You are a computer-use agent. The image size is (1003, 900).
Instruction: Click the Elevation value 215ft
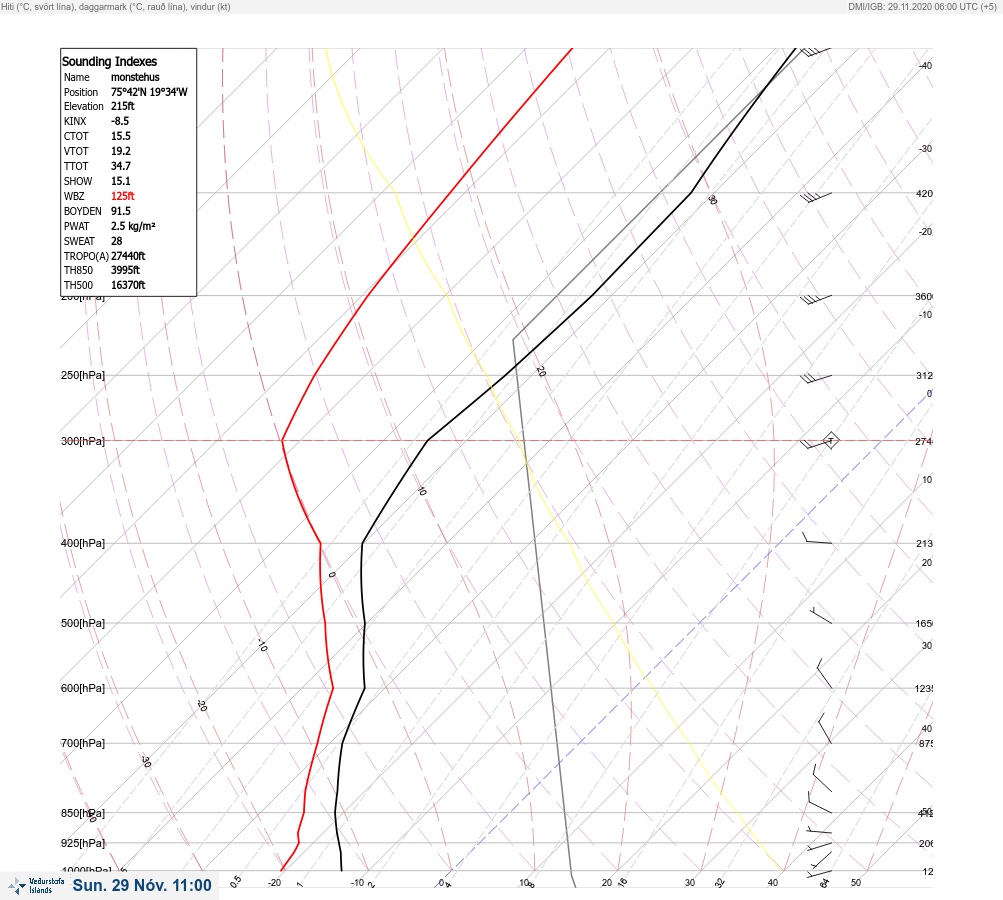[122, 106]
